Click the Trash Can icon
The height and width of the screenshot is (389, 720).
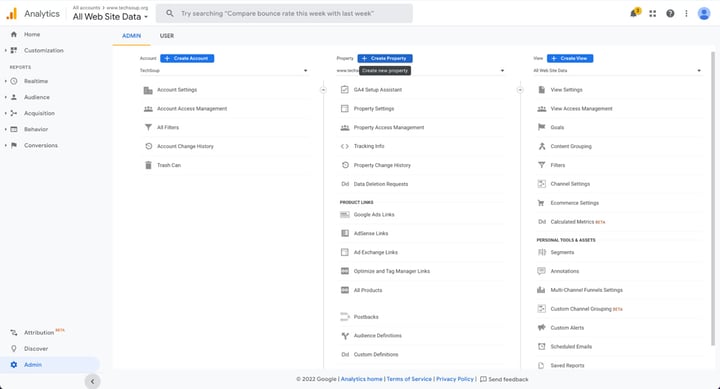point(148,165)
